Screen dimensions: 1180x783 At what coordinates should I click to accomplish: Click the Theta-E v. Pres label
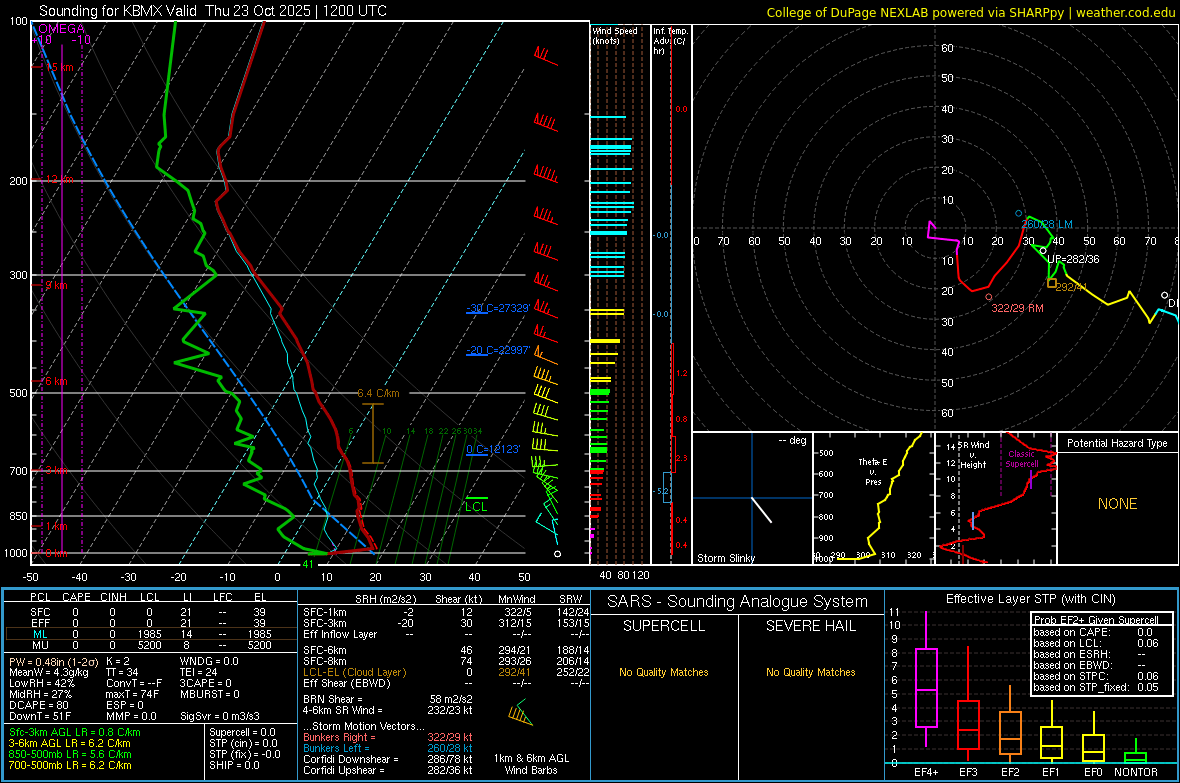[873, 471]
